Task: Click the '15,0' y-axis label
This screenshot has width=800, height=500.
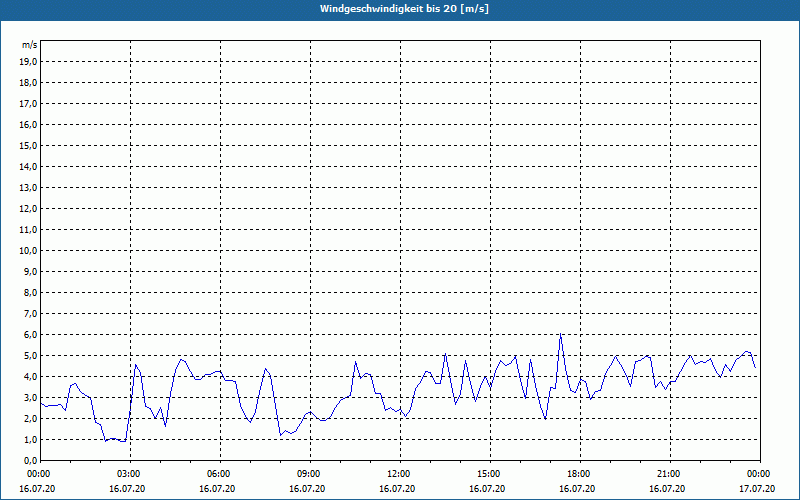Action: point(29,145)
